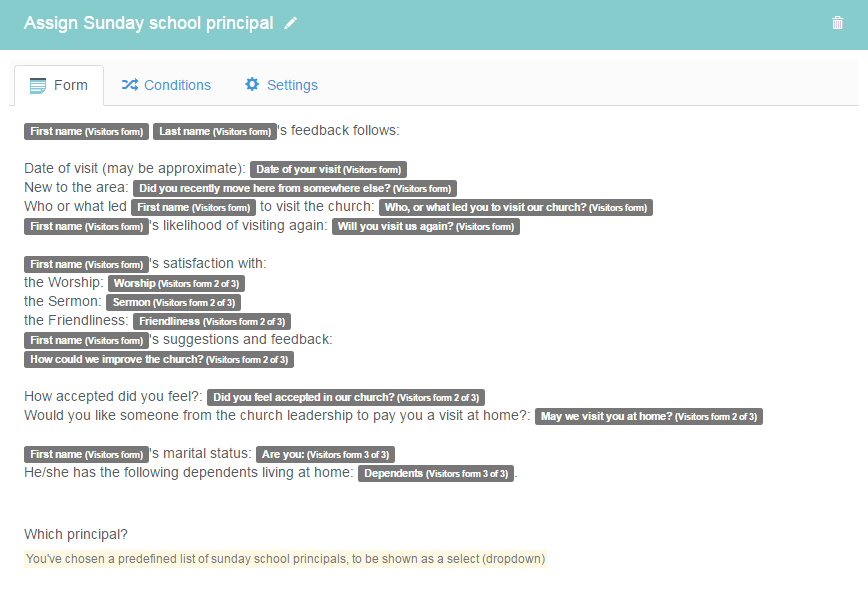Select the Form tab
This screenshot has width=868, height=597.
[x=59, y=85]
